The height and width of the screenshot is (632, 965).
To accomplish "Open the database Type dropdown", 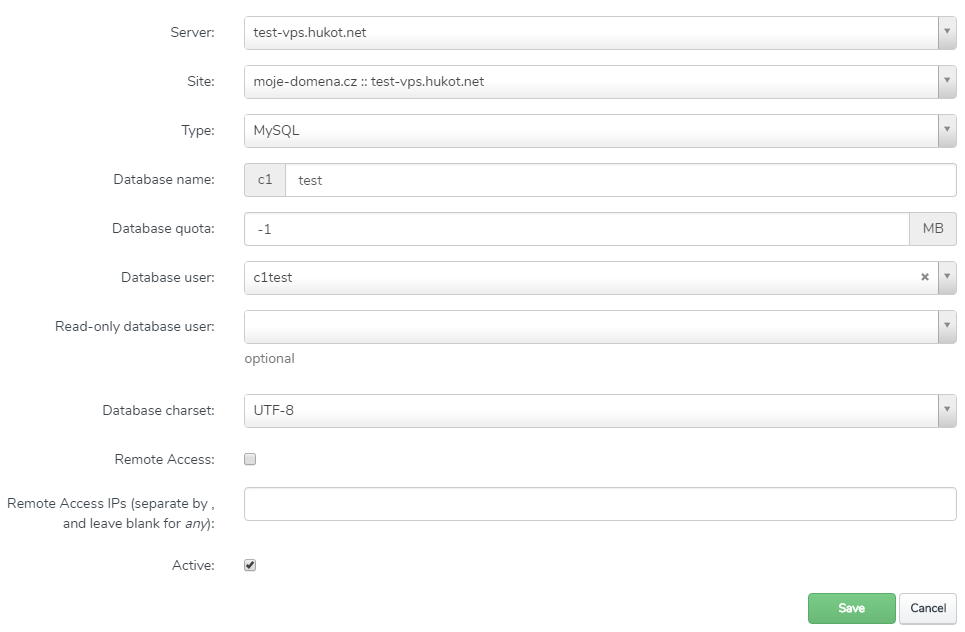I will 947,131.
